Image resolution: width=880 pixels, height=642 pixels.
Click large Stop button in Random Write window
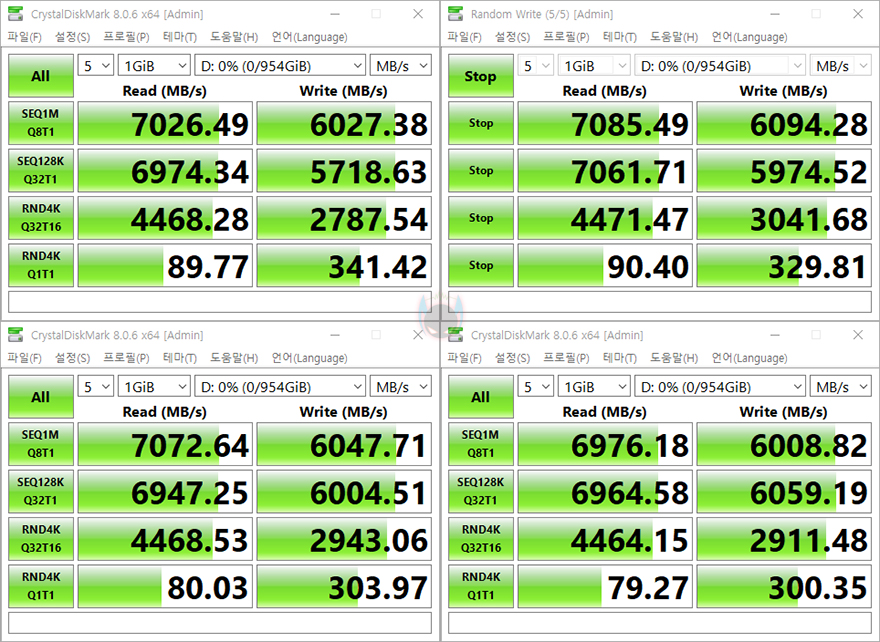coord(480,76)
